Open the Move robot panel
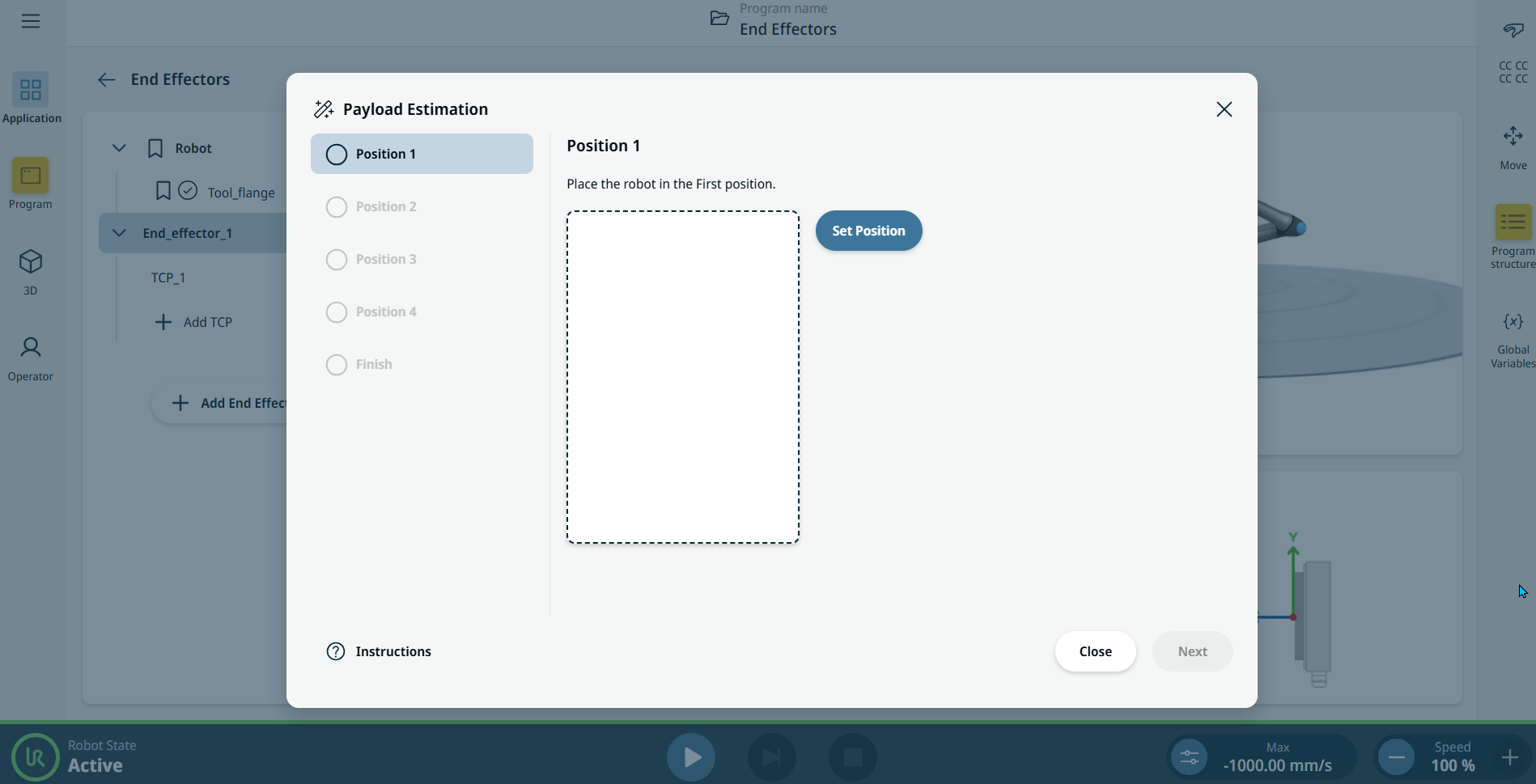 (1513, 136)
